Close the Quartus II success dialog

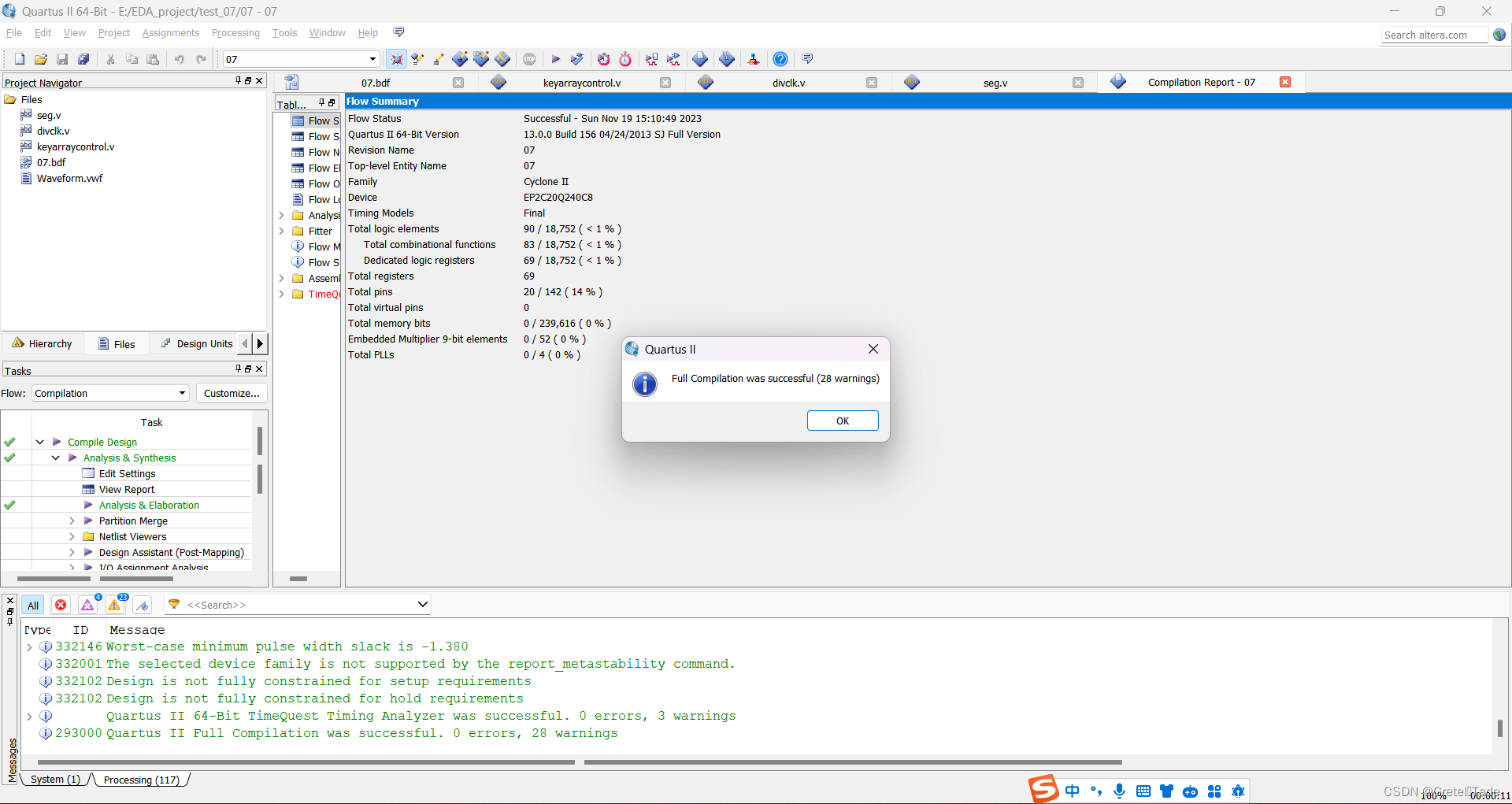[873, 349]
